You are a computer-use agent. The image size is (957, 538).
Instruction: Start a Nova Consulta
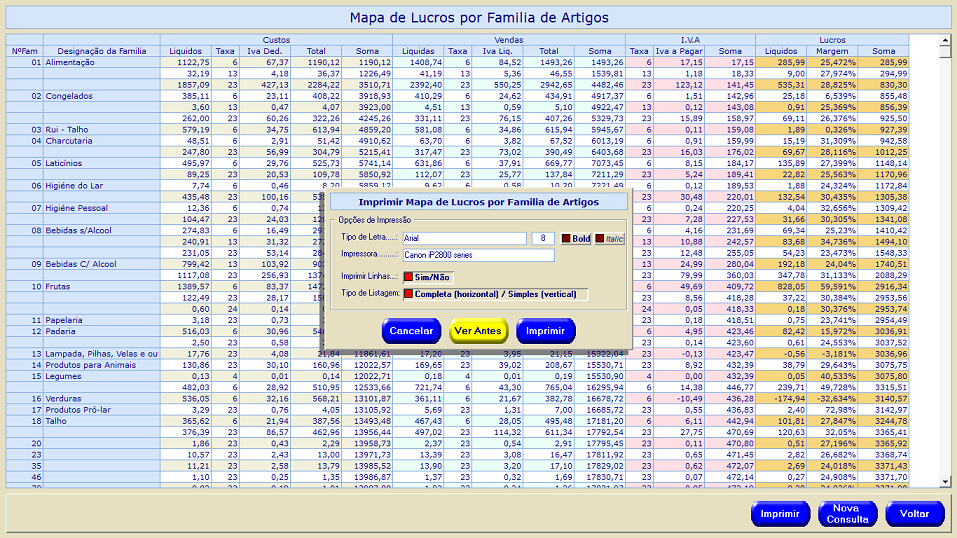tap(846, 514)
